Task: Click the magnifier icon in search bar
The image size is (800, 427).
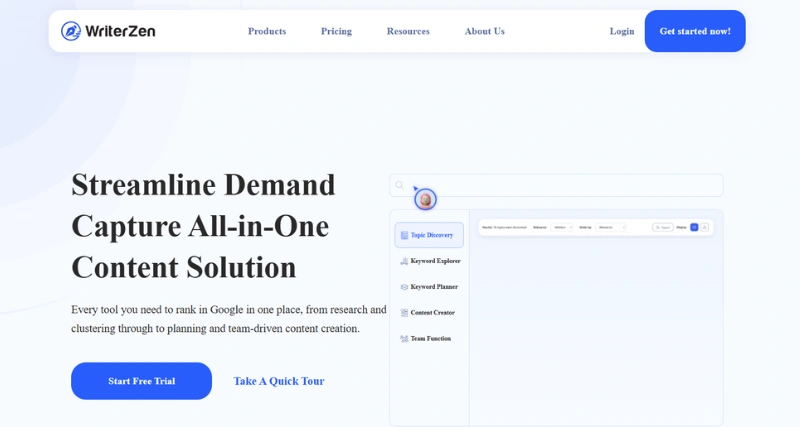Action: click(399, 185)
